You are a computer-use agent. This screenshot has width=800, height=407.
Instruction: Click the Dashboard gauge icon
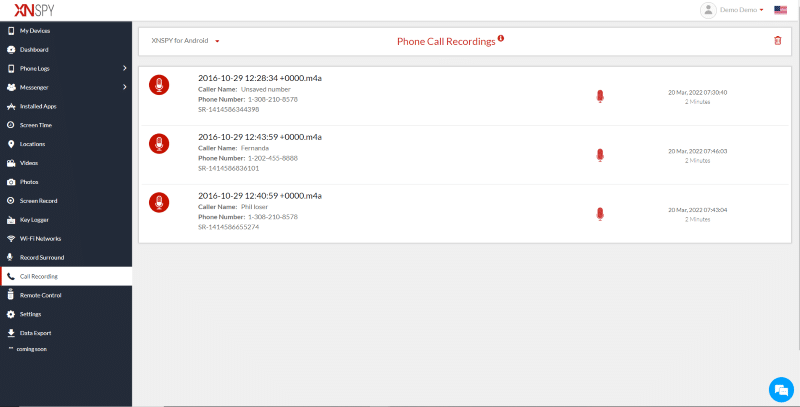[11, 50]
